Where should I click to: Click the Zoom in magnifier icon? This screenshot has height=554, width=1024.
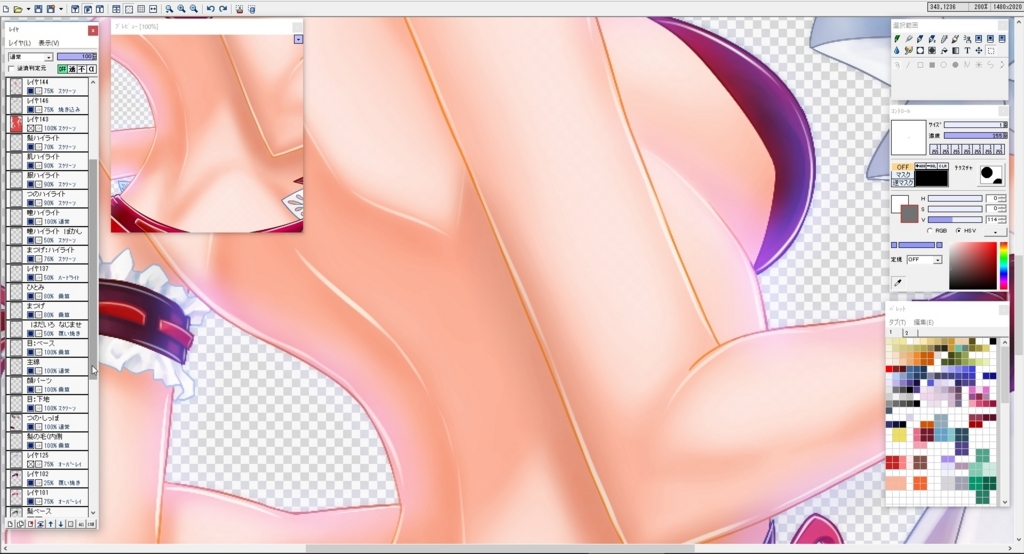point(182,9)
